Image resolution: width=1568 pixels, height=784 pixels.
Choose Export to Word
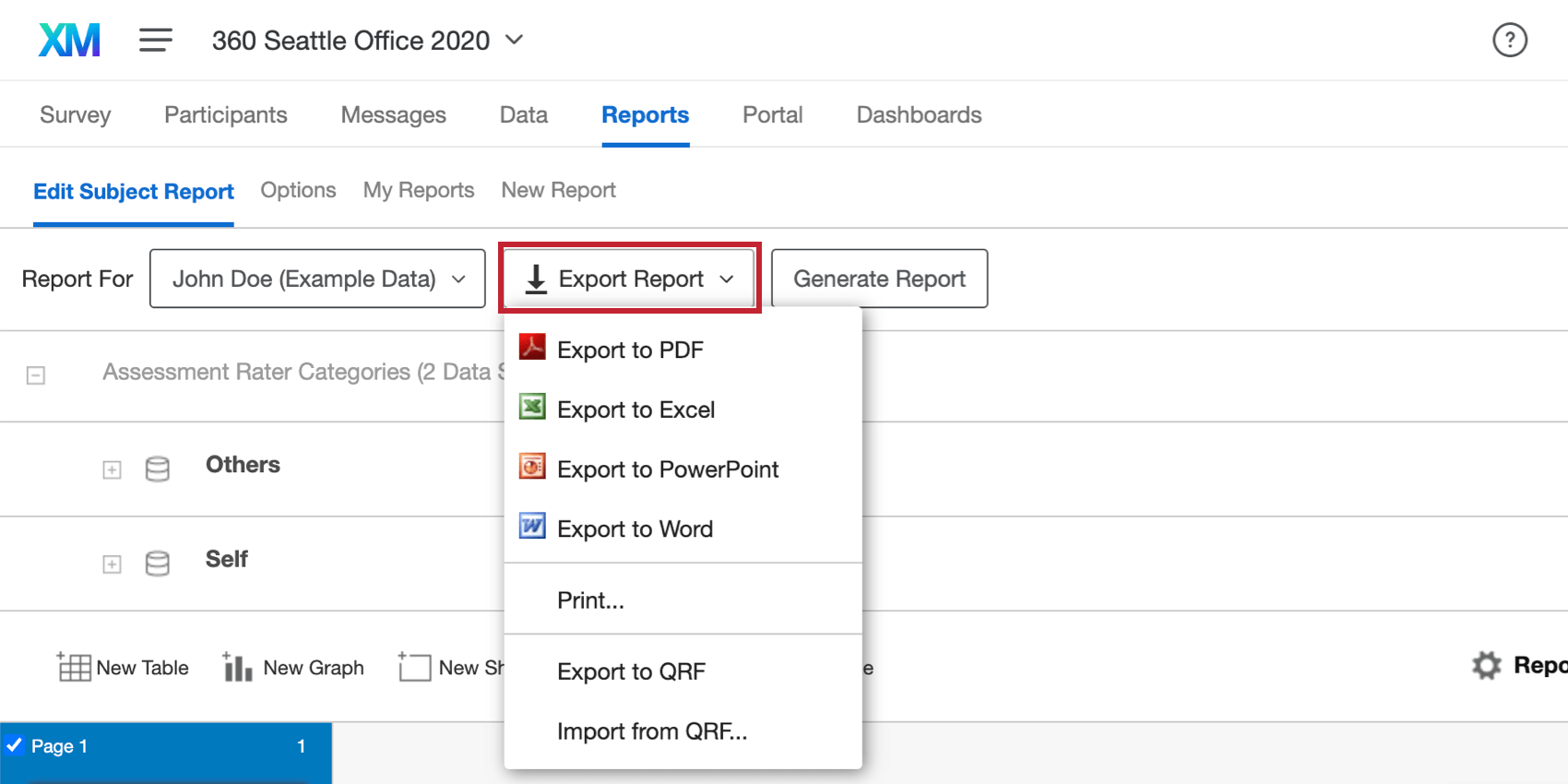click(683, 529)
